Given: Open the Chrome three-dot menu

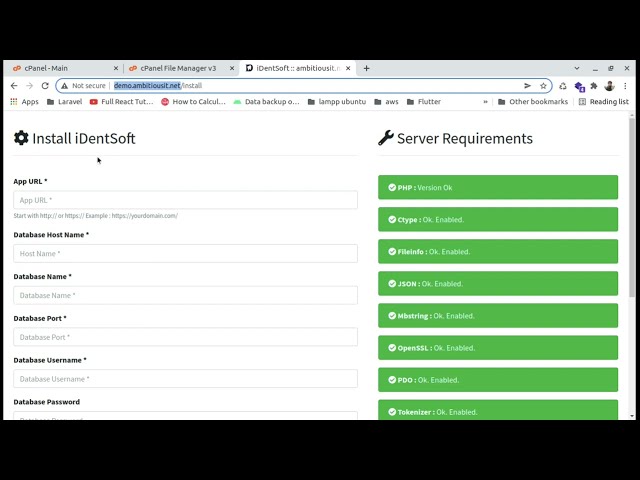Looking at the screenshot, I should point(625,86).
